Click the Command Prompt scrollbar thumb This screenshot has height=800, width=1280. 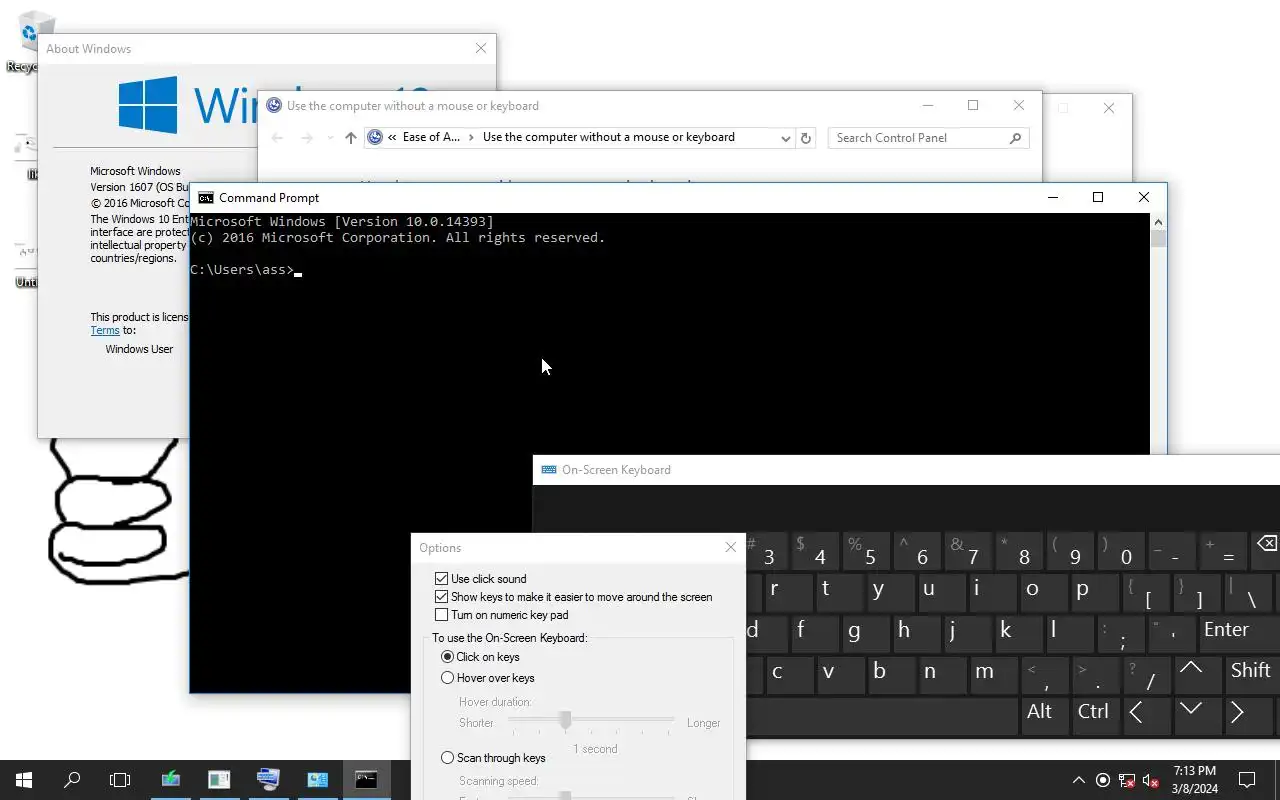(1159, 239)
